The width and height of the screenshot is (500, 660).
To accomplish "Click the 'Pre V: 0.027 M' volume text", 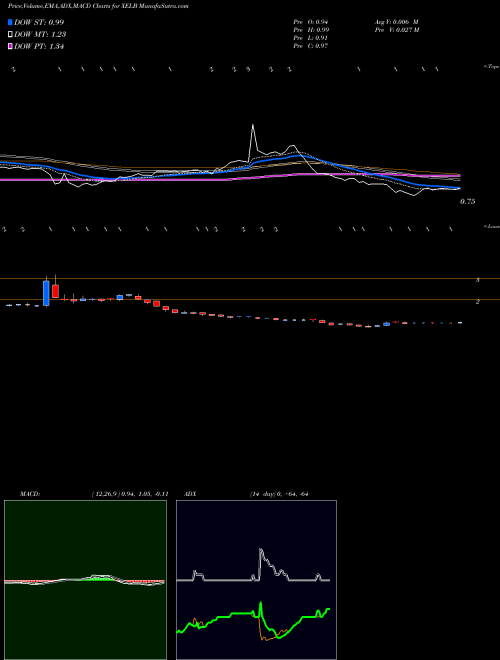I will click(x=397, y=30).
